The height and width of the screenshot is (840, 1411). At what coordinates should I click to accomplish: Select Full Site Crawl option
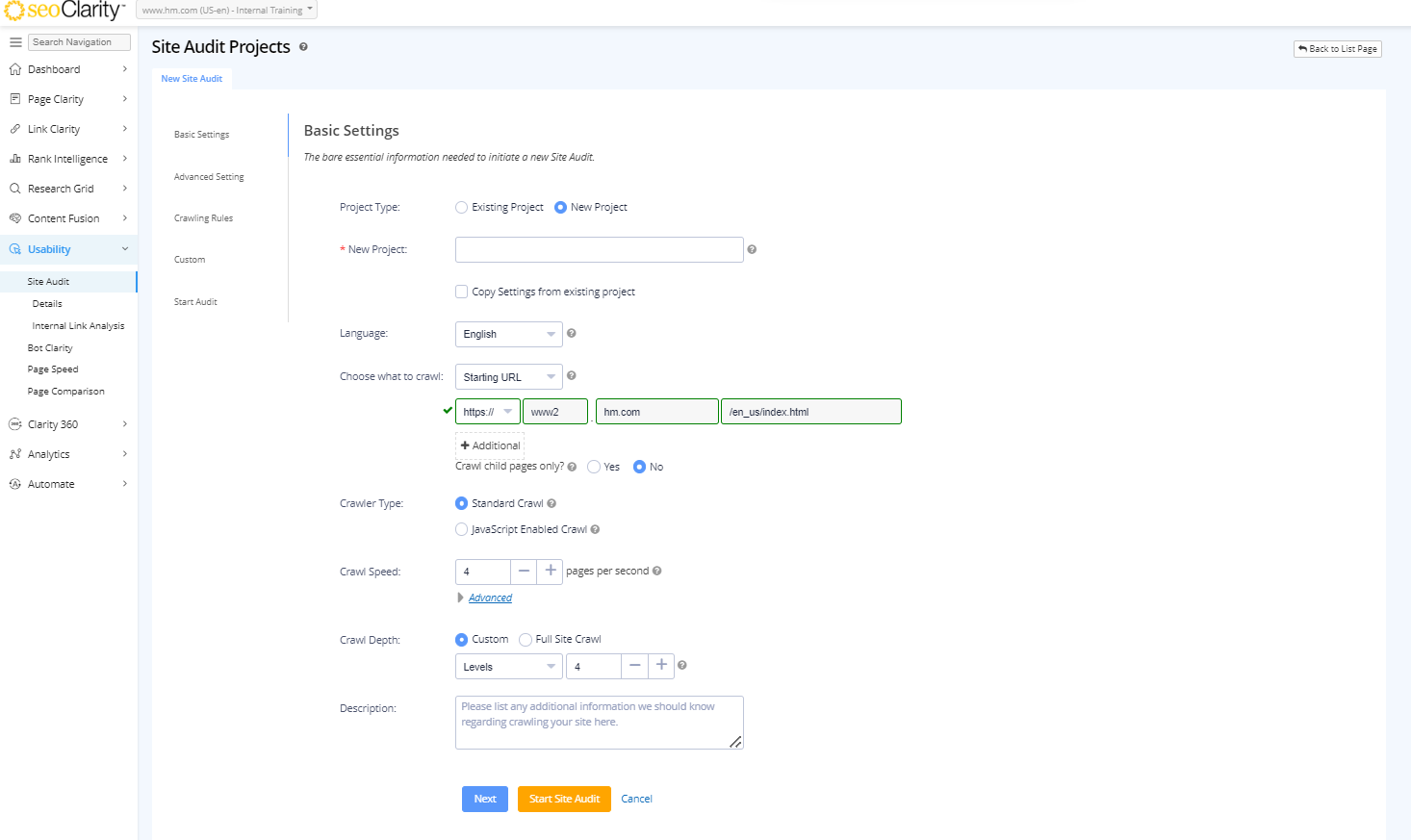526,639
